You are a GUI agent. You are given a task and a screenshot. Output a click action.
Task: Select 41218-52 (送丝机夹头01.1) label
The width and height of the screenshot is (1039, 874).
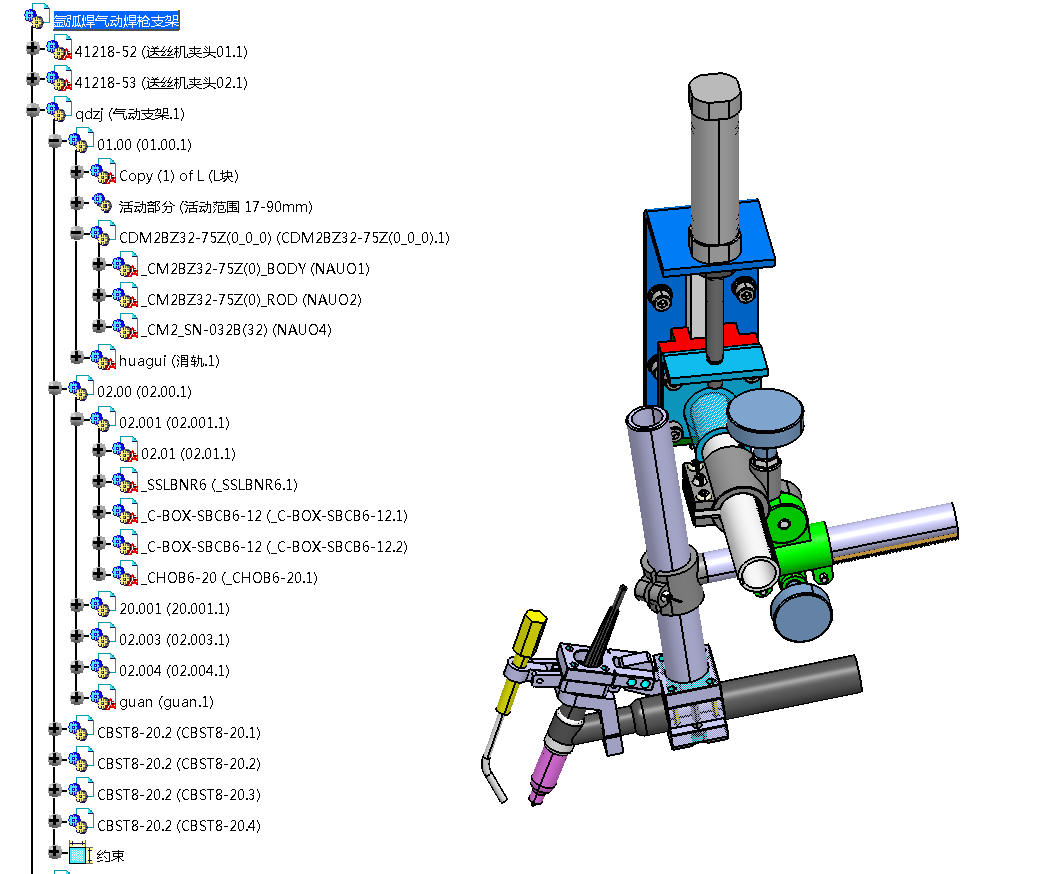point(161,52)
